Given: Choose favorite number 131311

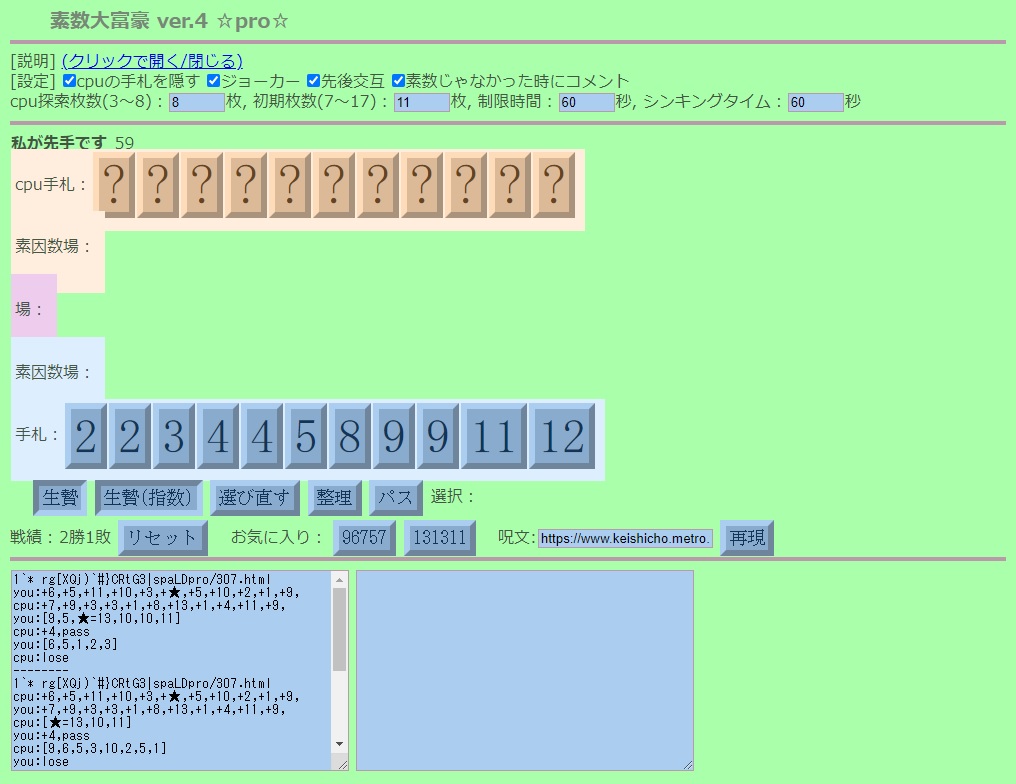Looking at the screenshot, I should 440,538.
